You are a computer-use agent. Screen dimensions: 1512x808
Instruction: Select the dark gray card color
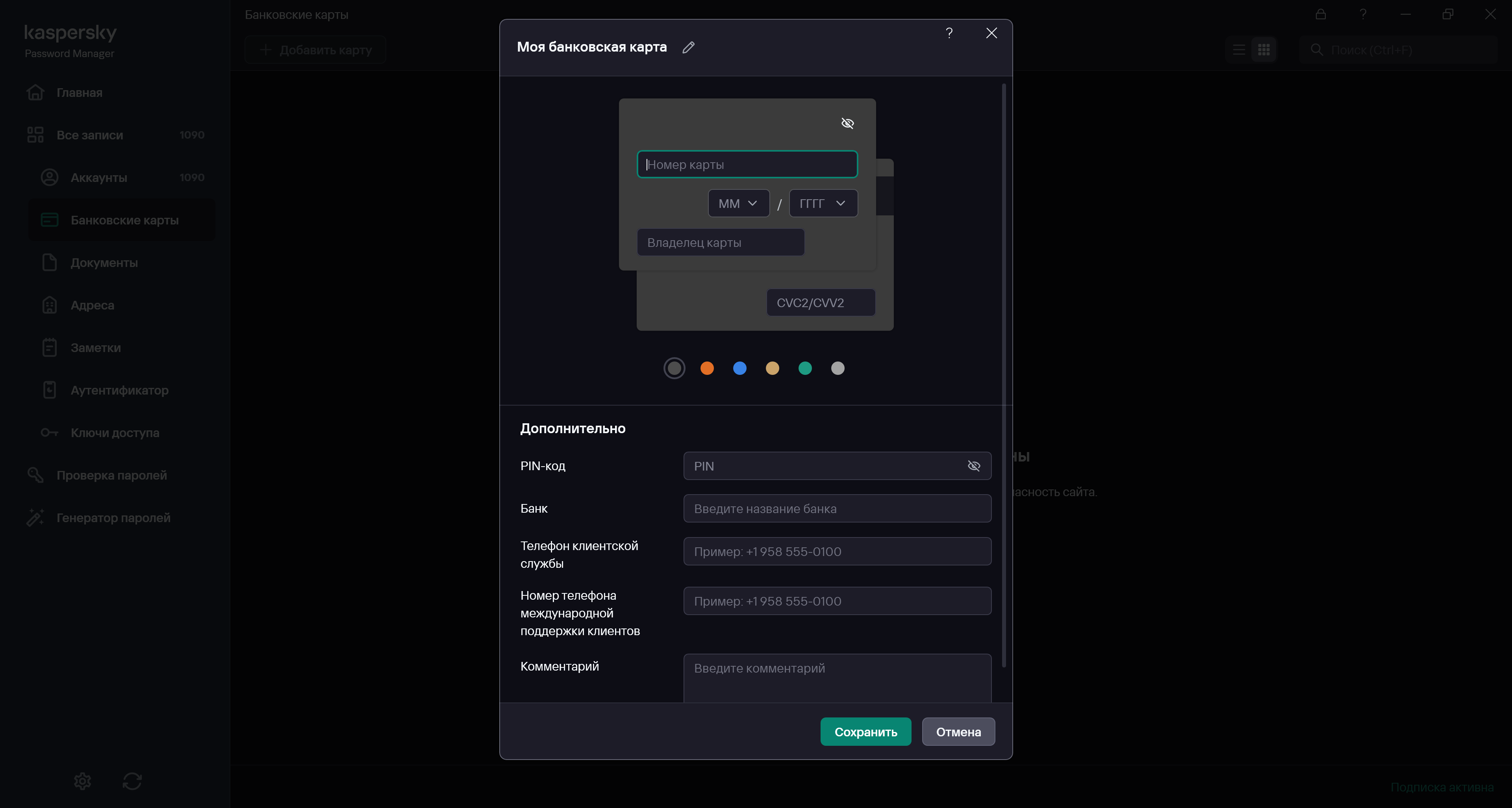point(674,369)
